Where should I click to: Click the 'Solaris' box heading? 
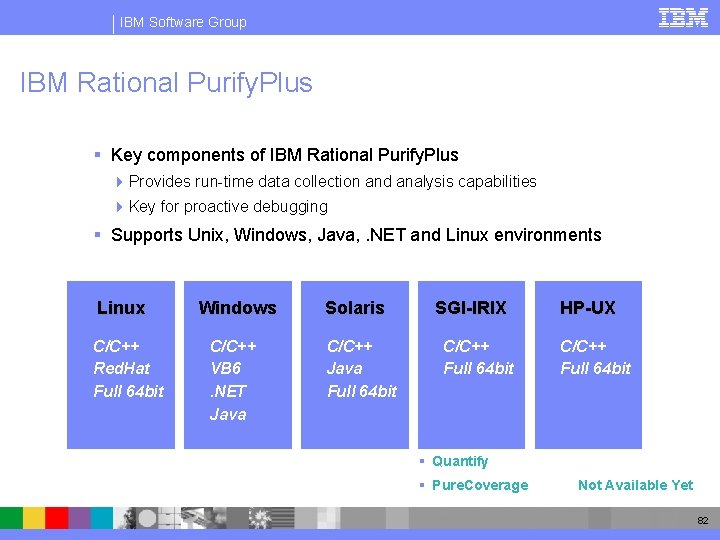point(354,308)
